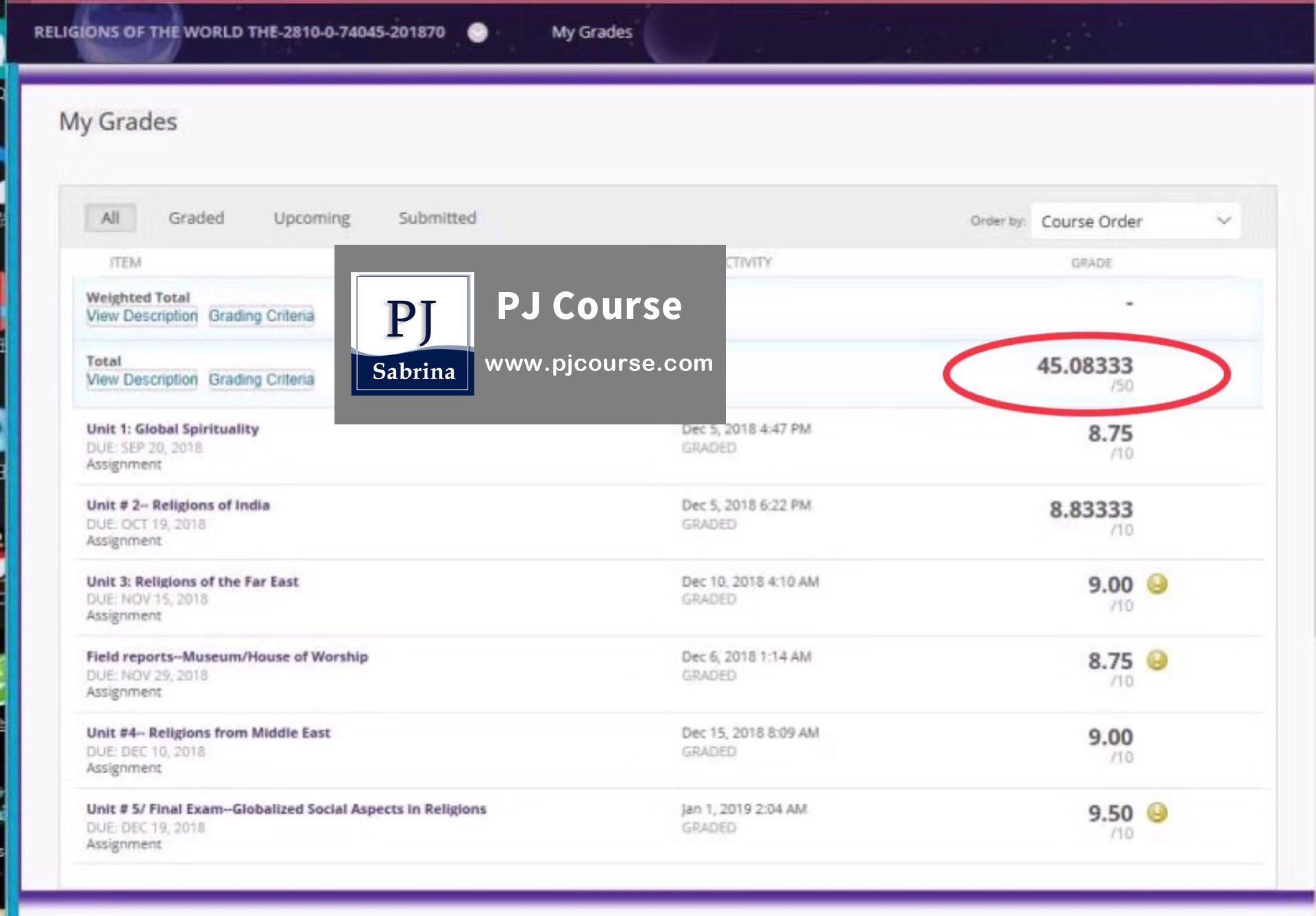Click yellow icon next to Final Exam grade
Image resolution: width=1316 pixels, height=916 pixels.
[1157, 812]
